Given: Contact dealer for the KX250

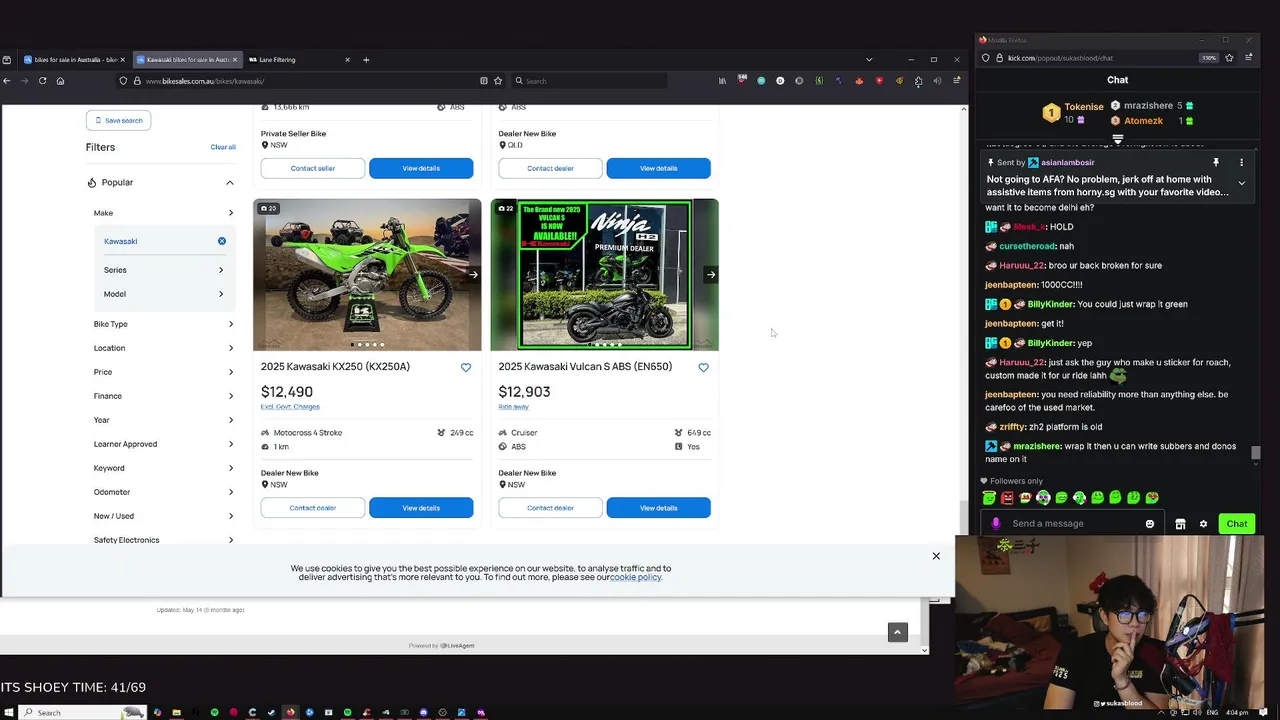Looking at the screenshot, I should 313,508.
